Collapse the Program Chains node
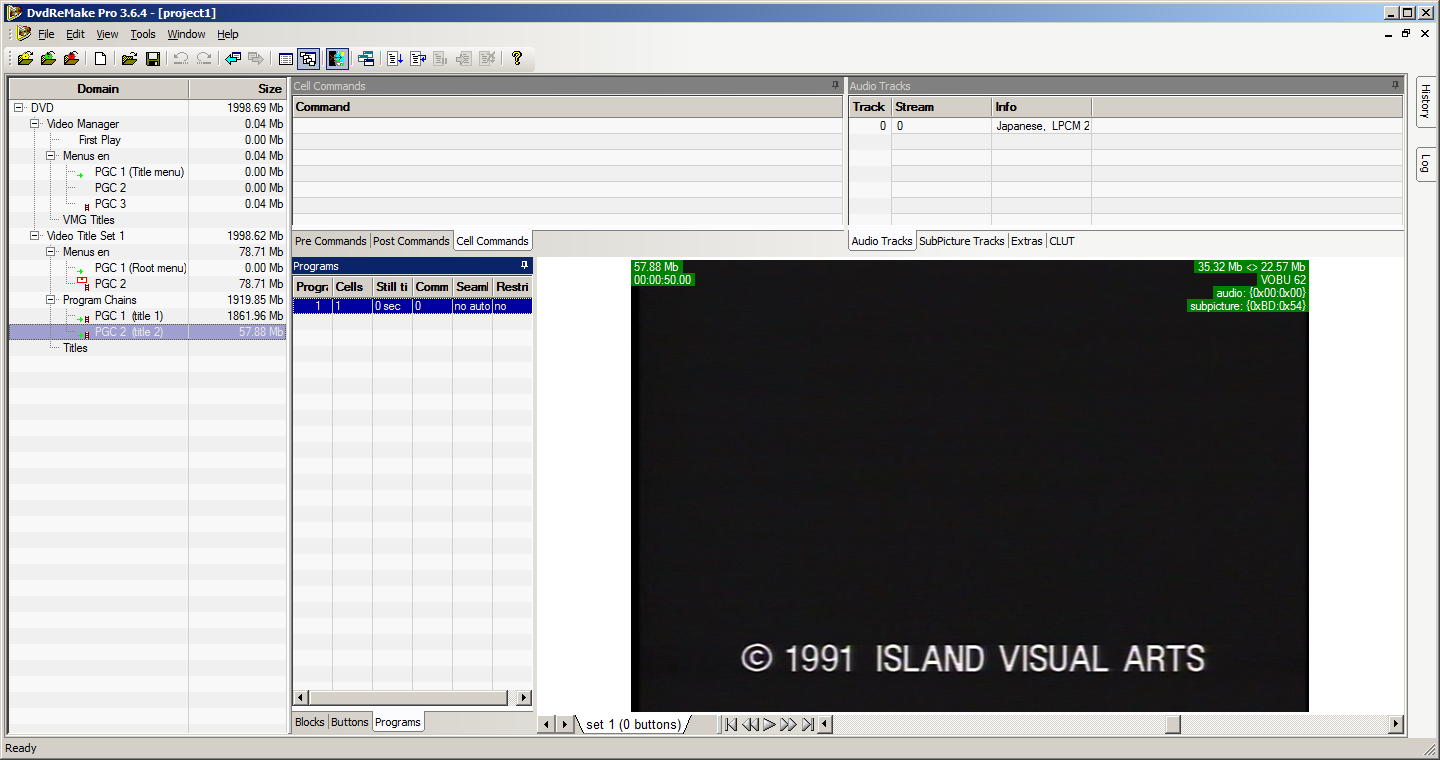The width and height of the screenshot is (1440, 760). click(x=51, y=300)
